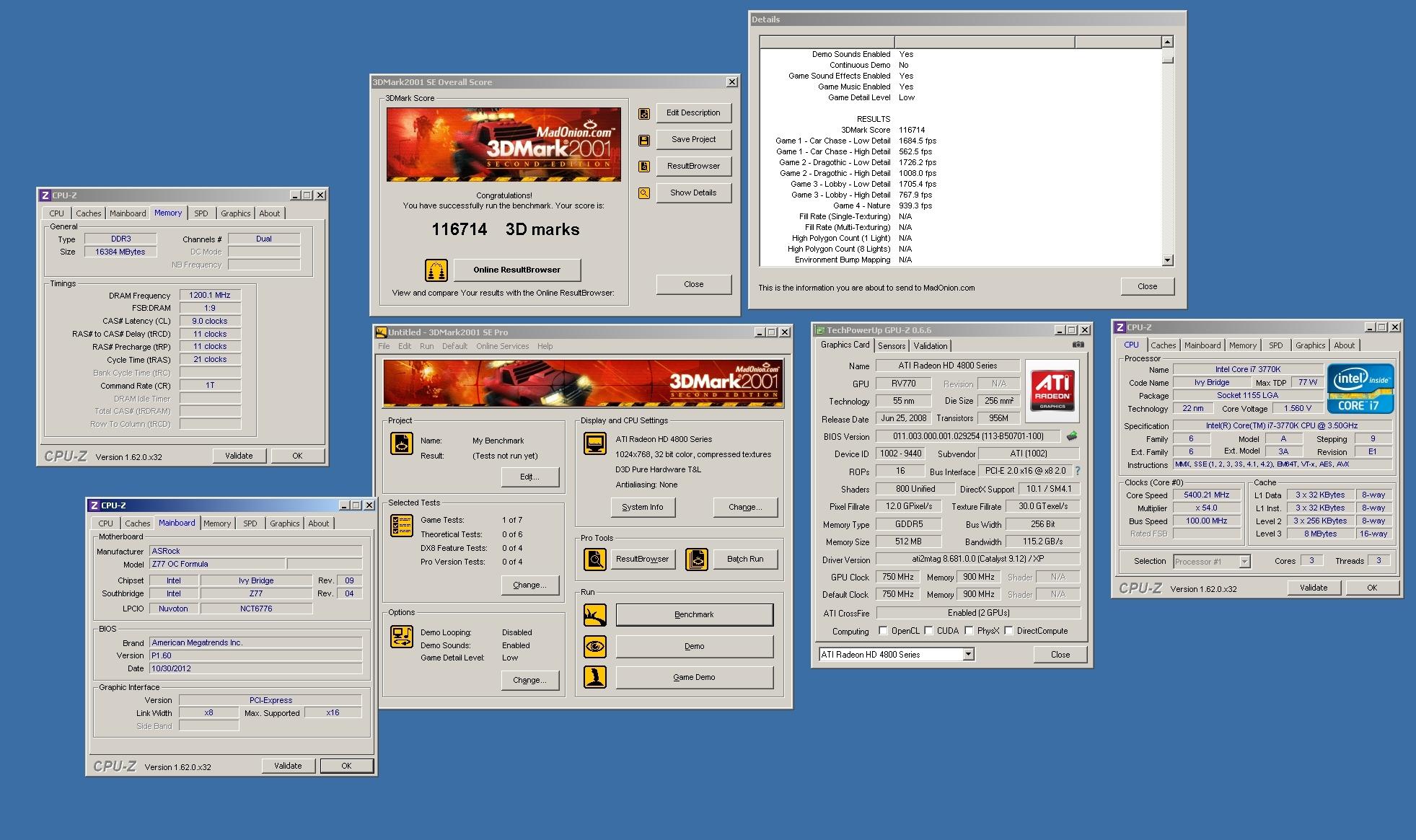Click the Save Project button
Viewport: 1416px width, 840px height.
point(693,140)
